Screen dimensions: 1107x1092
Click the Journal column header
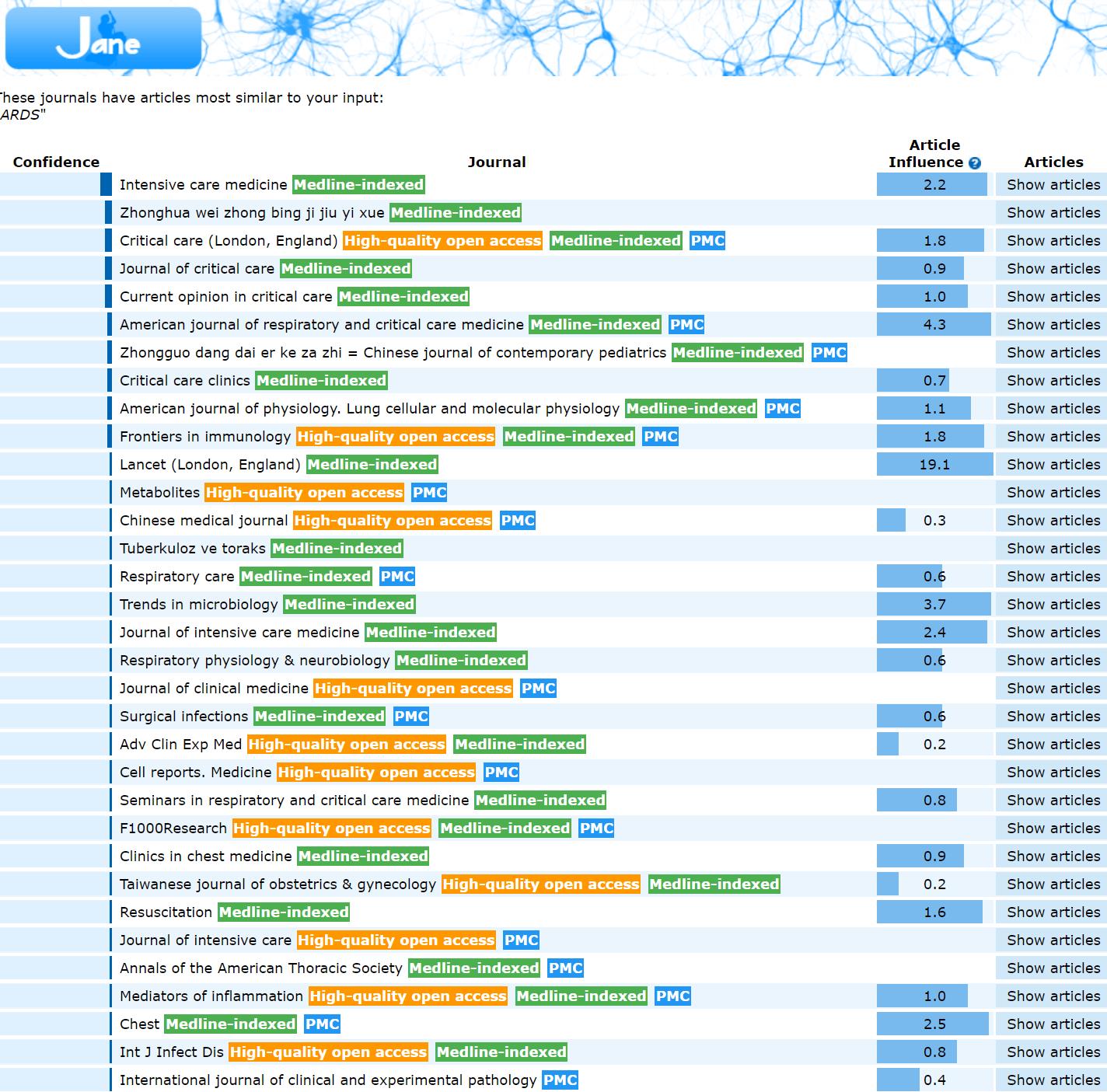[x=496, y=162]
